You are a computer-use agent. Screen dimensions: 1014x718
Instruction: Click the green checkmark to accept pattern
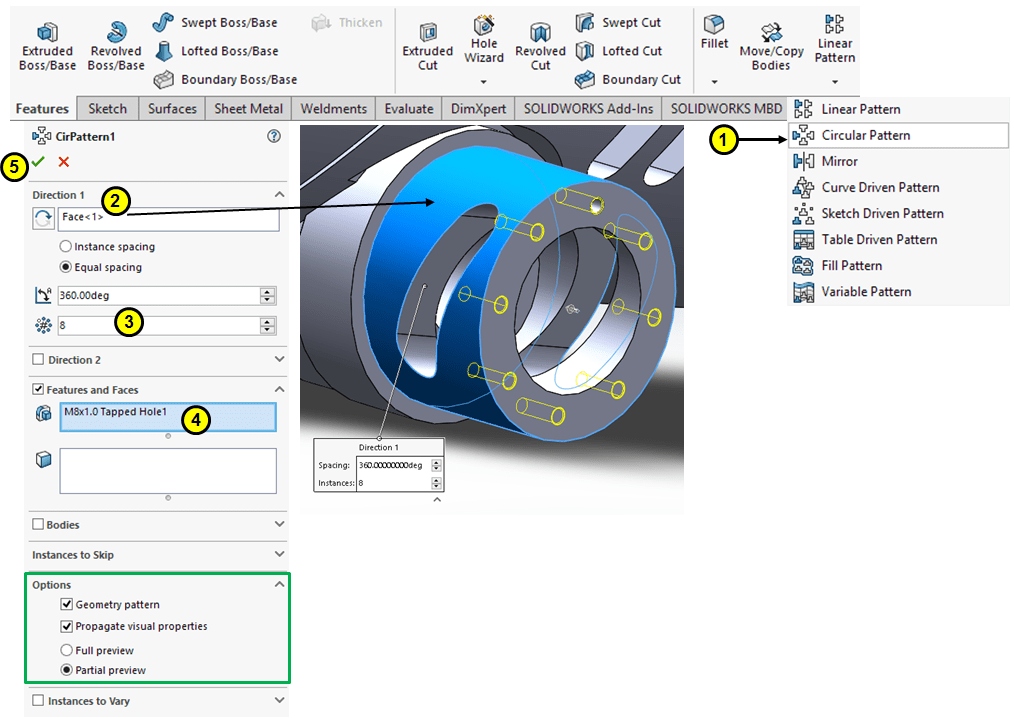(39, 162)
